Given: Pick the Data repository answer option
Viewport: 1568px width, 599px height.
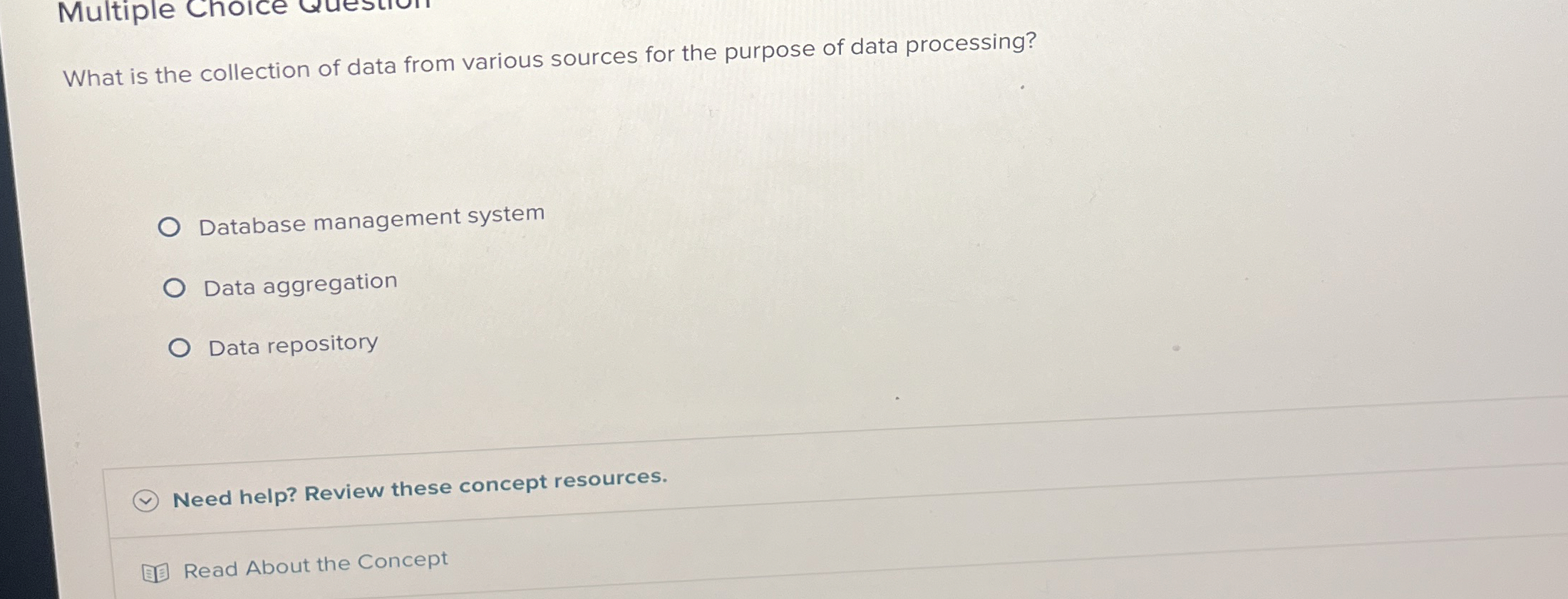Looking at the screenshot, I should click(x=182, y=348).
